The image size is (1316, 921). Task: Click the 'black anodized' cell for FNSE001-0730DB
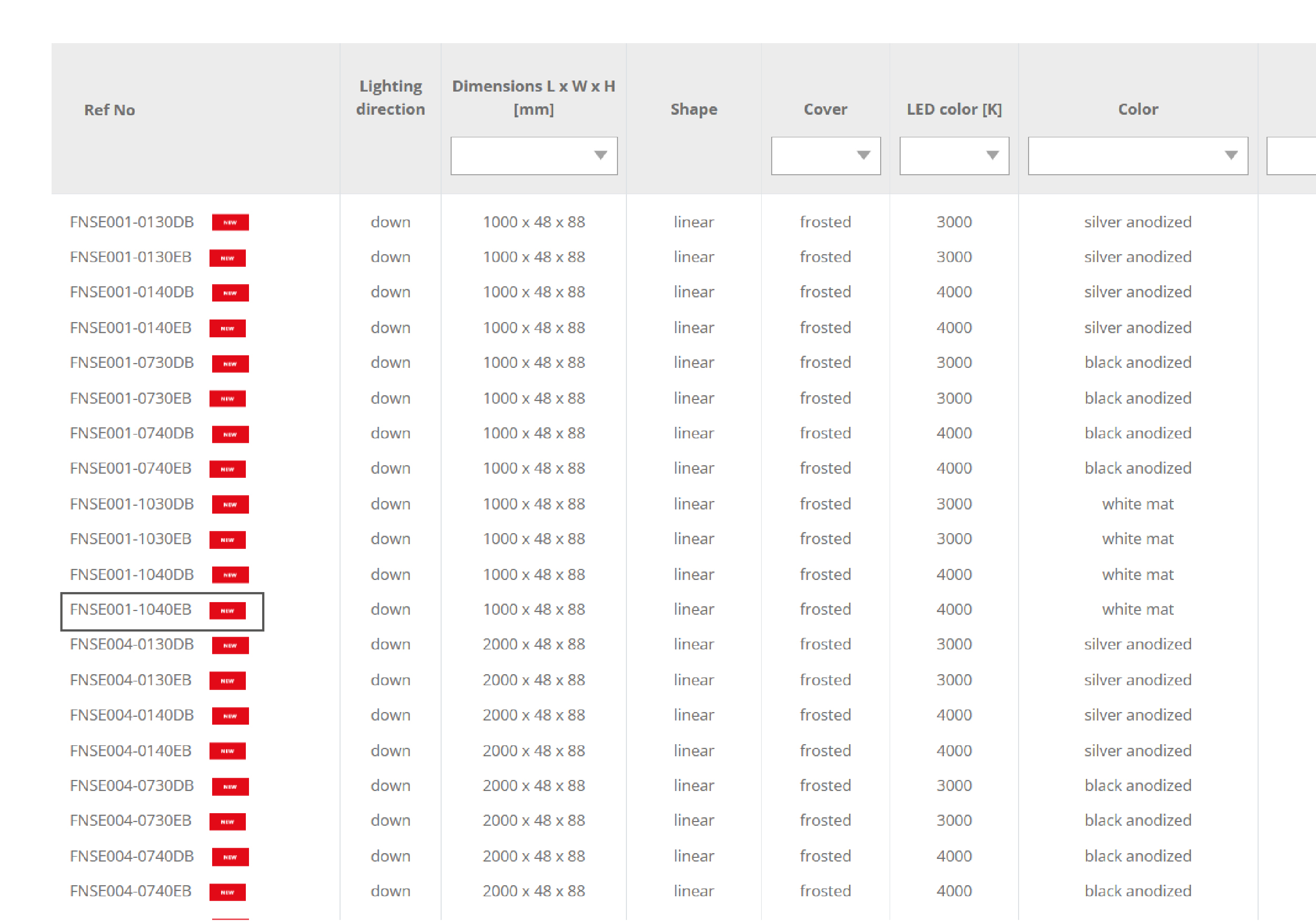pyautogui.click(x=1138, y=362)
